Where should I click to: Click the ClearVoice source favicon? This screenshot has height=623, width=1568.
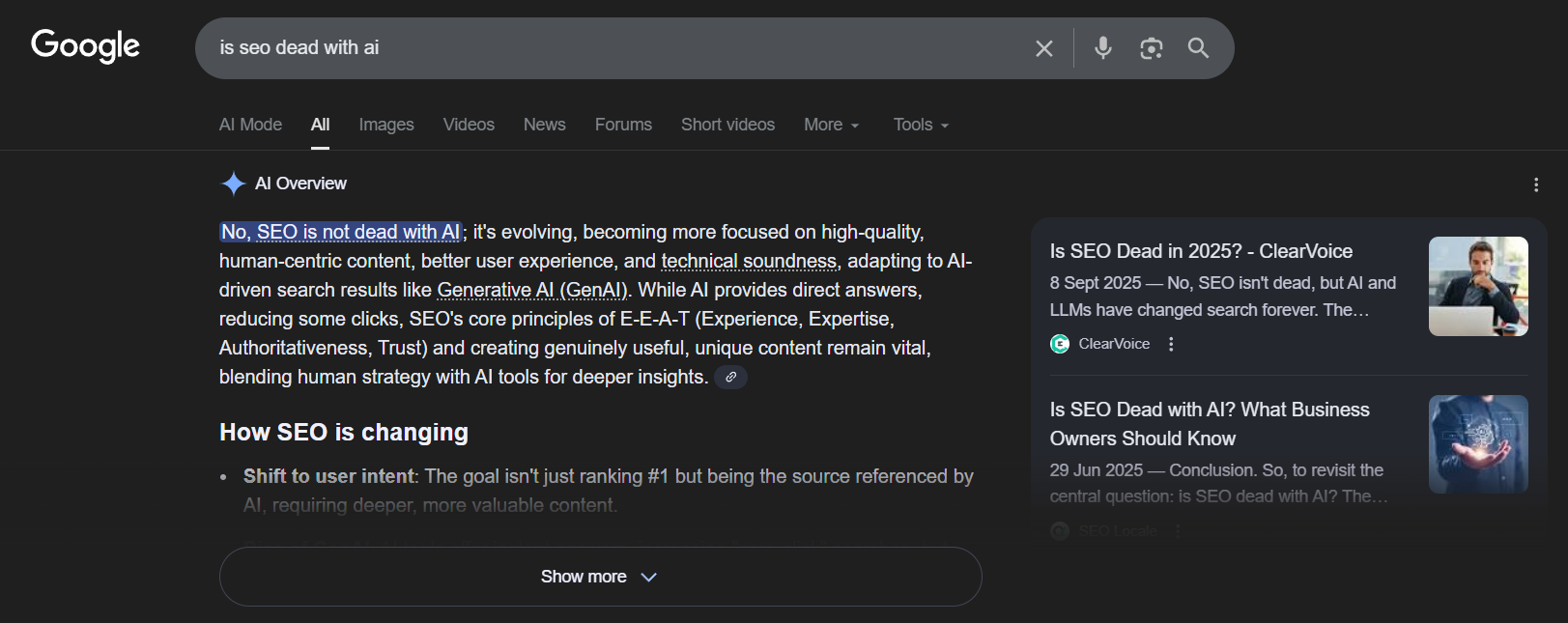pos(1060,344)
